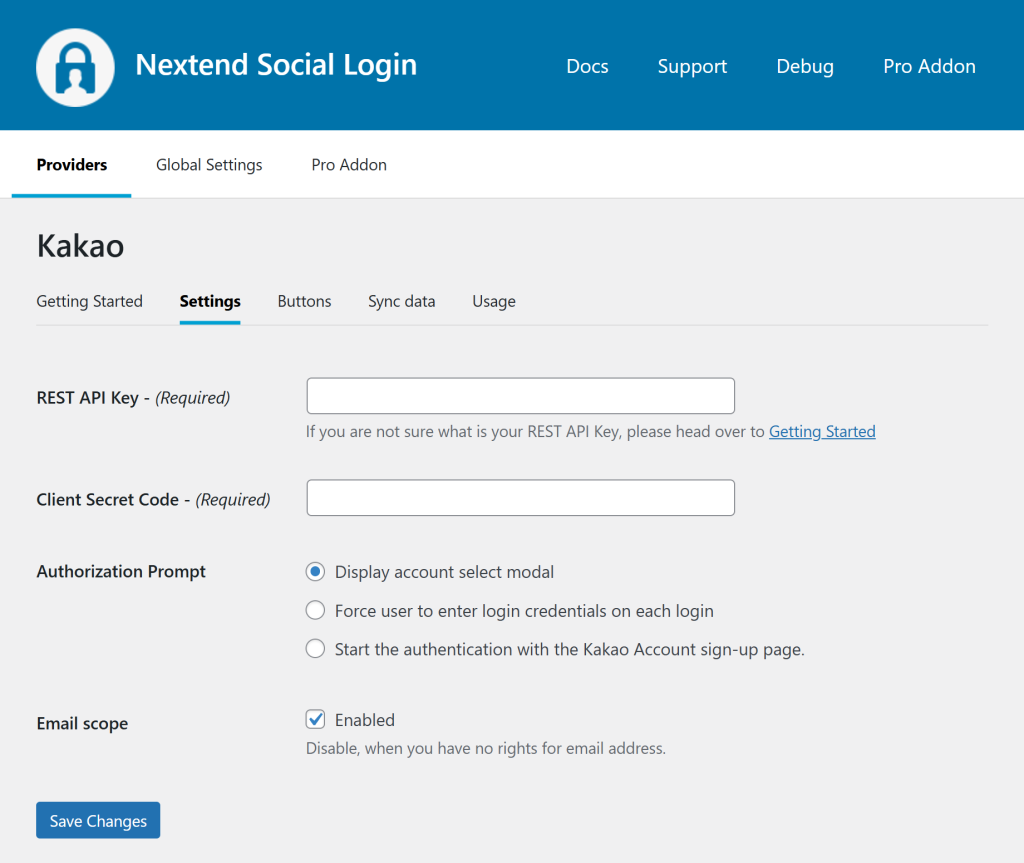This screenshot has width=1024, height=863.
Task: Open the Sync data tab
Action: point(401,301)
